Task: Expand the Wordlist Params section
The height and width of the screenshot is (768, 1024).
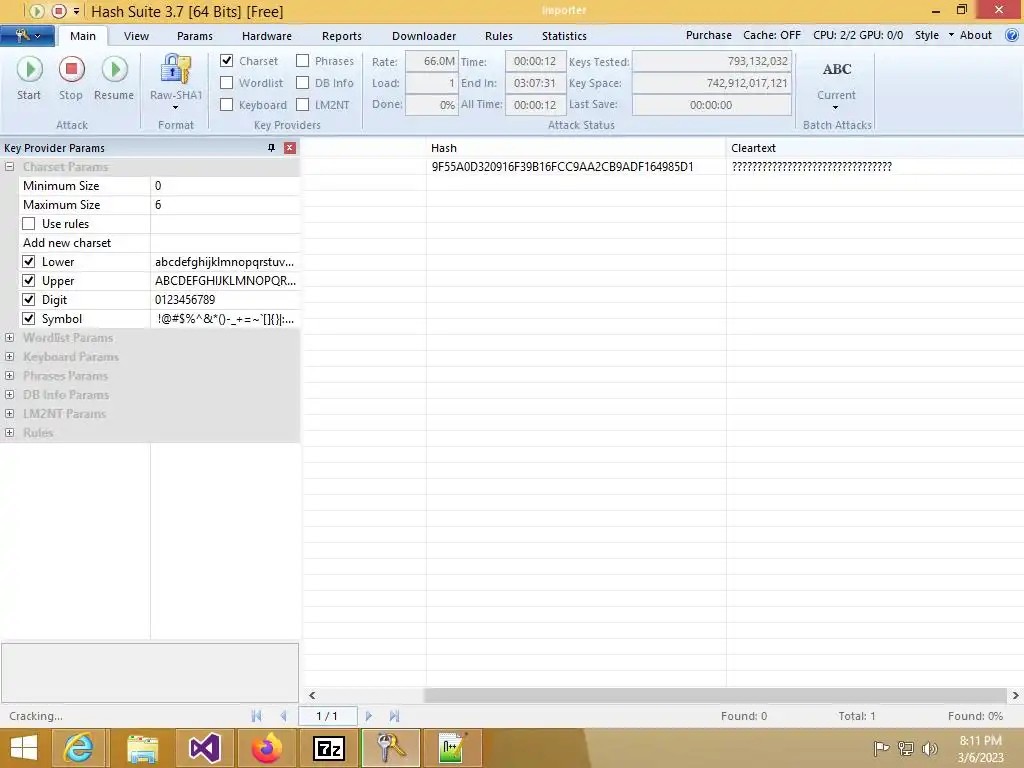Action: point(9,338)
